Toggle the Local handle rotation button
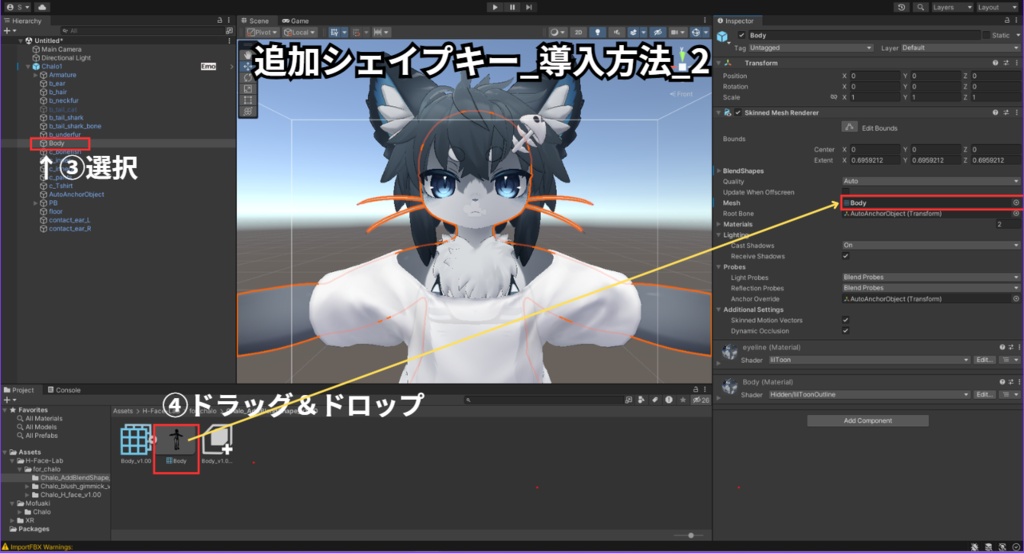Screen dimensions: 1024x554 pos(300,32)
